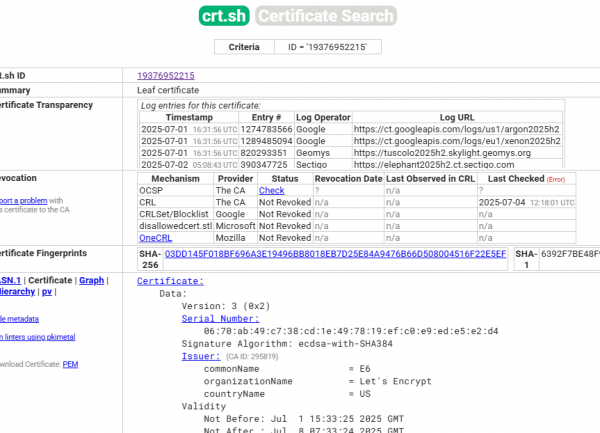This screenshot has height=433, width=600.
Task: Click the Provider column header
Action: 235,179
